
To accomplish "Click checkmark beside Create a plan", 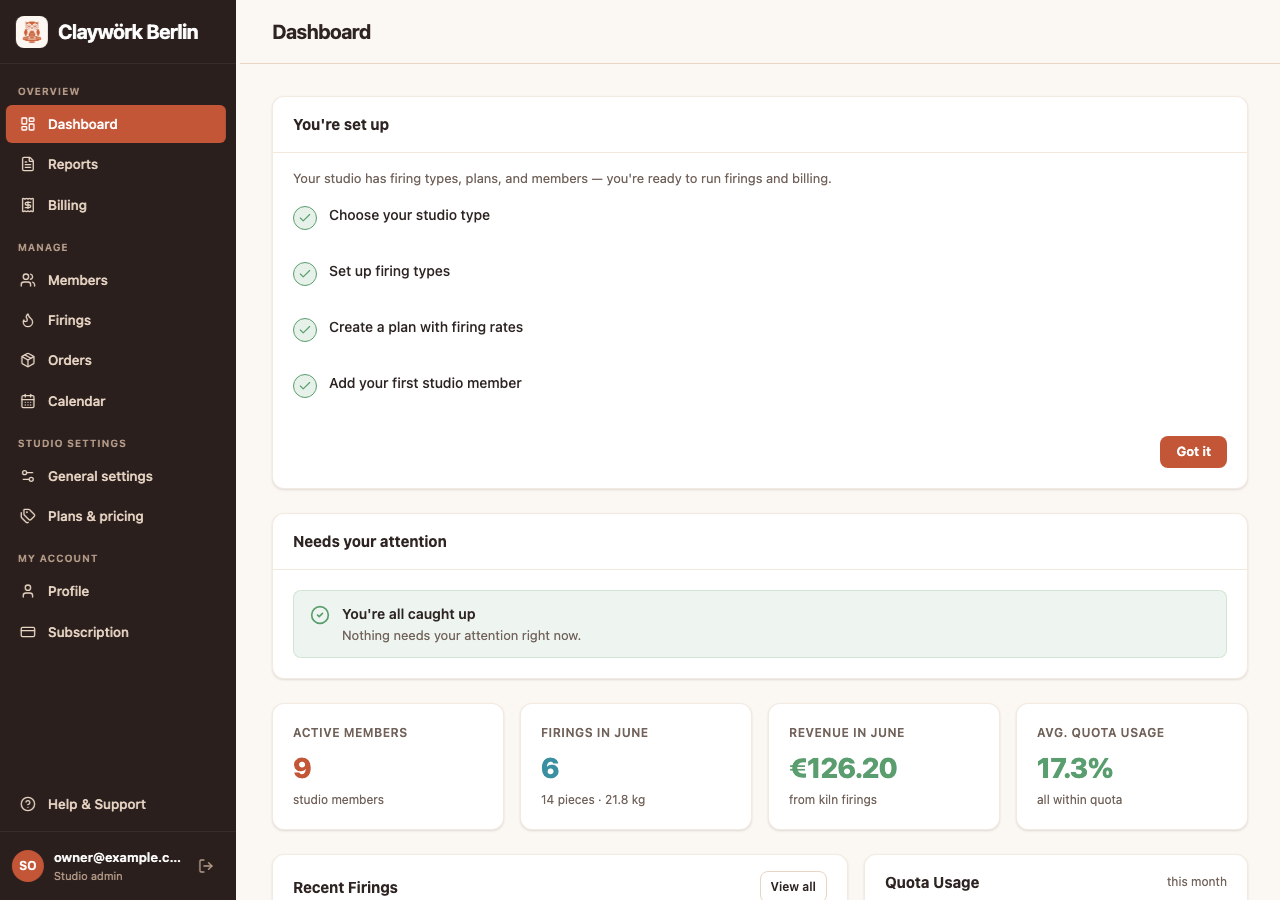I will click(305, 330).
